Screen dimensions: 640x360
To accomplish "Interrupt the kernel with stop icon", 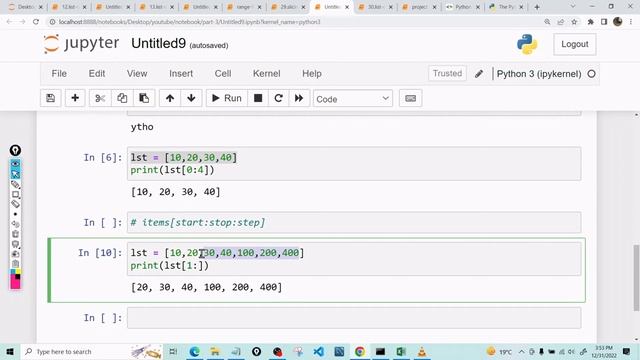I will tap(258, 98).
